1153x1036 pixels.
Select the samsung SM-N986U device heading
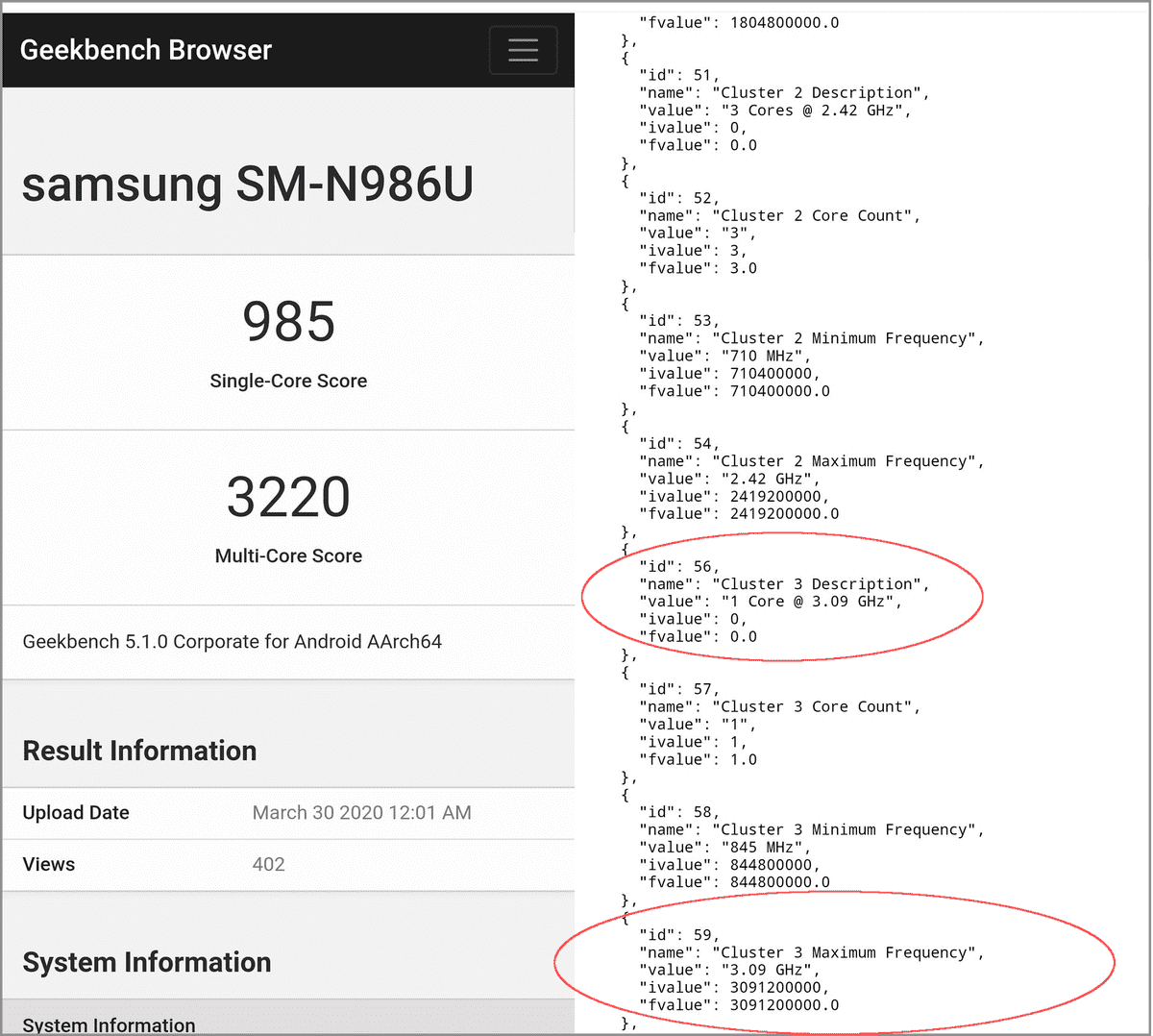click(248, 184)
